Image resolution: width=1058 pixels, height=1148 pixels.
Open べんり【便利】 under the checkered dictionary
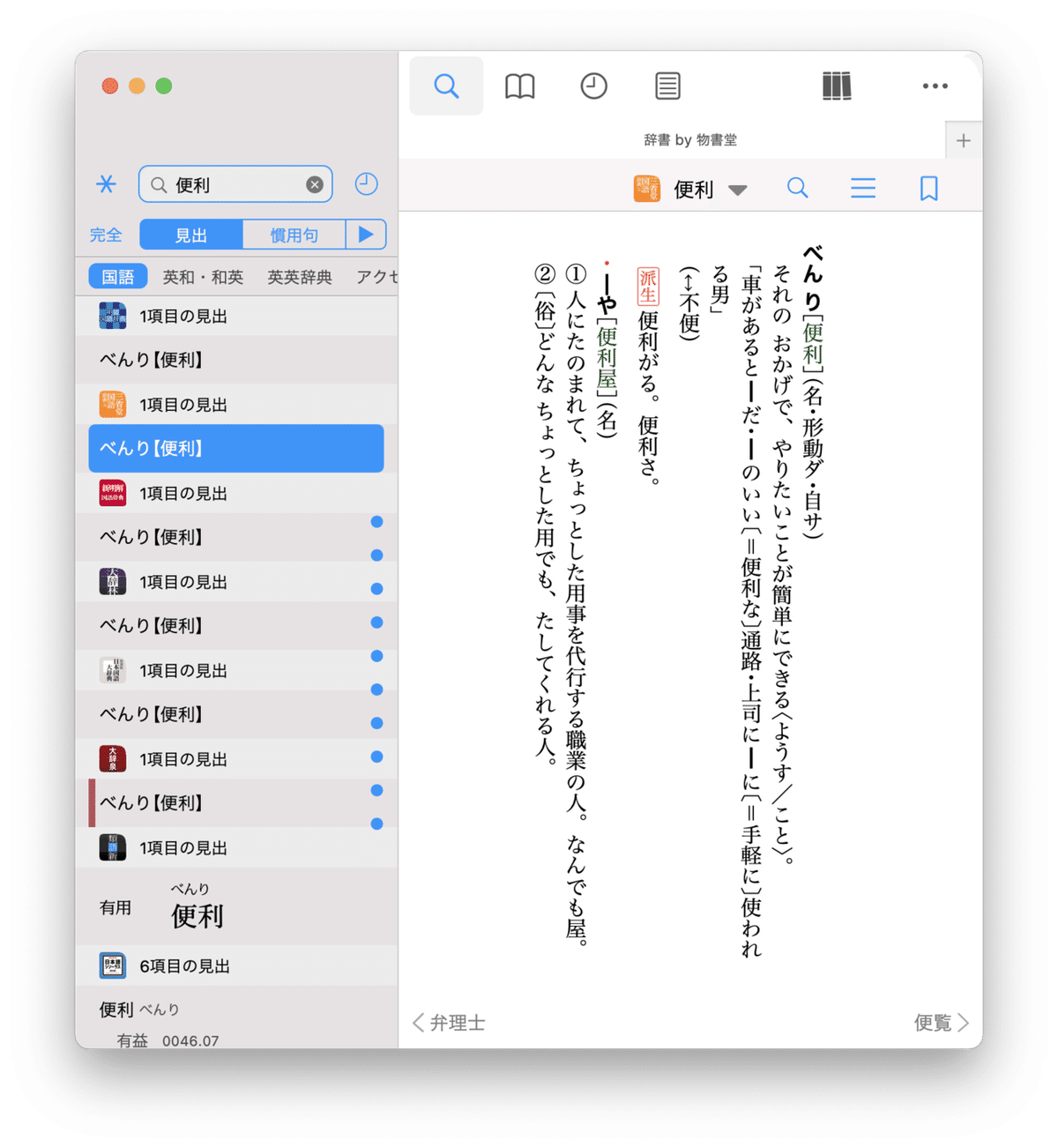(236, 360)
